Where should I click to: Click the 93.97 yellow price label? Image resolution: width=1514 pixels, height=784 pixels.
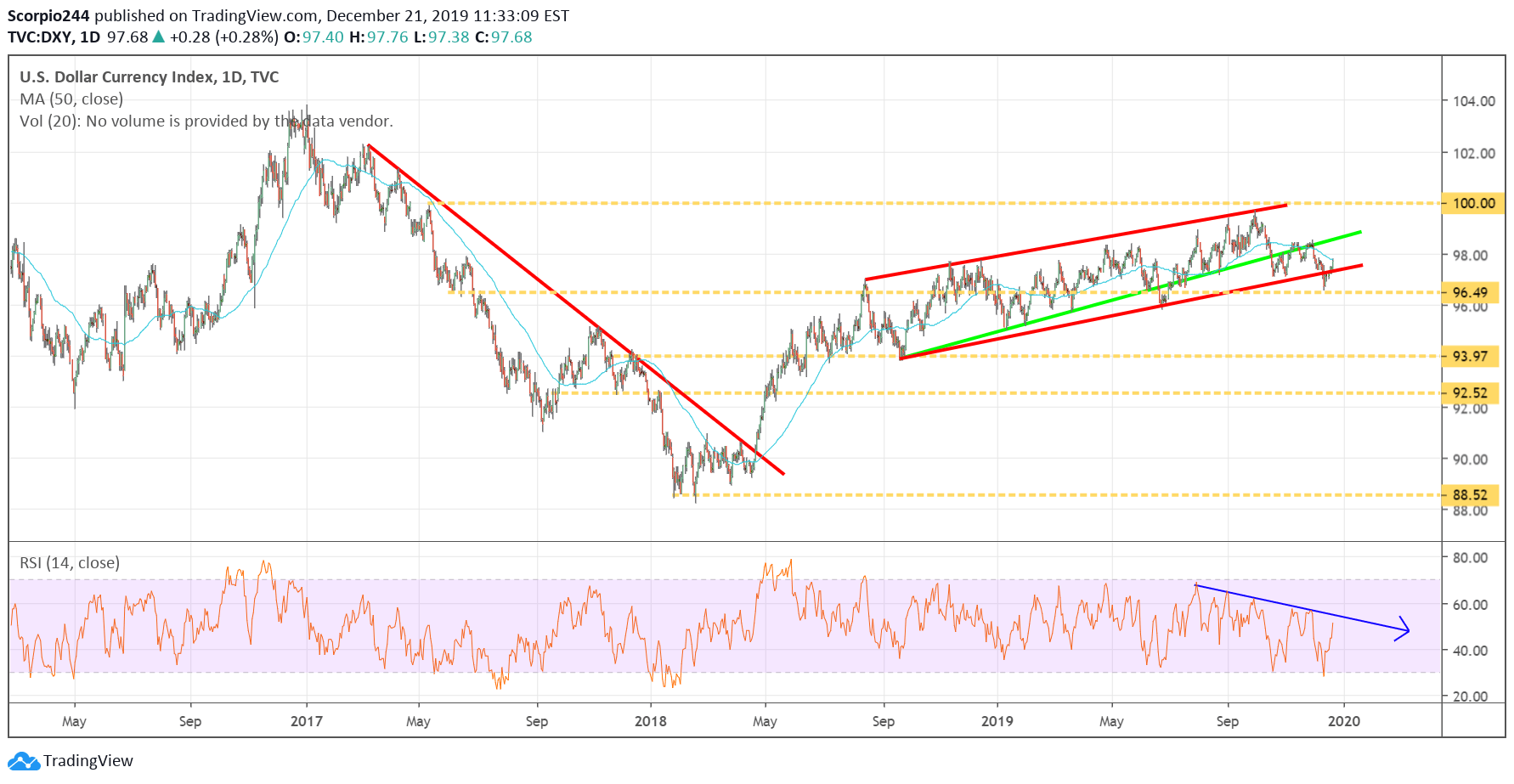pyautogui.click(x=1471, y=357)
